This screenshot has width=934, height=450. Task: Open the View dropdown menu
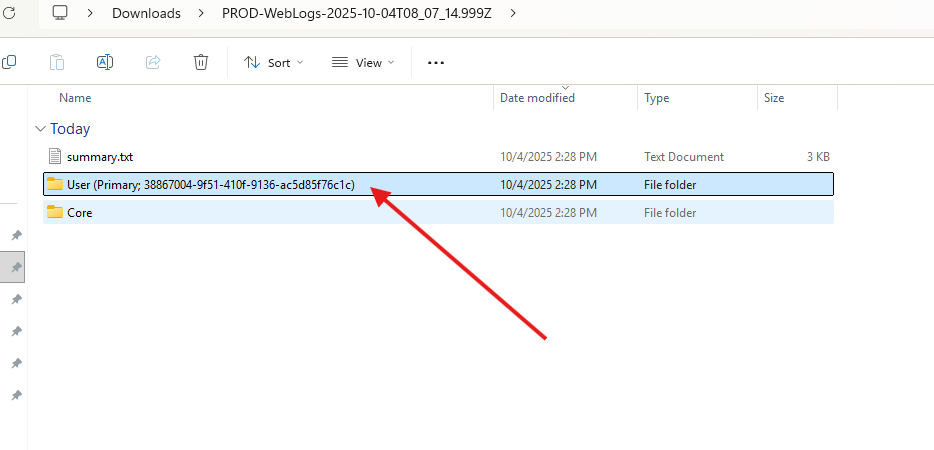[363, 62]
